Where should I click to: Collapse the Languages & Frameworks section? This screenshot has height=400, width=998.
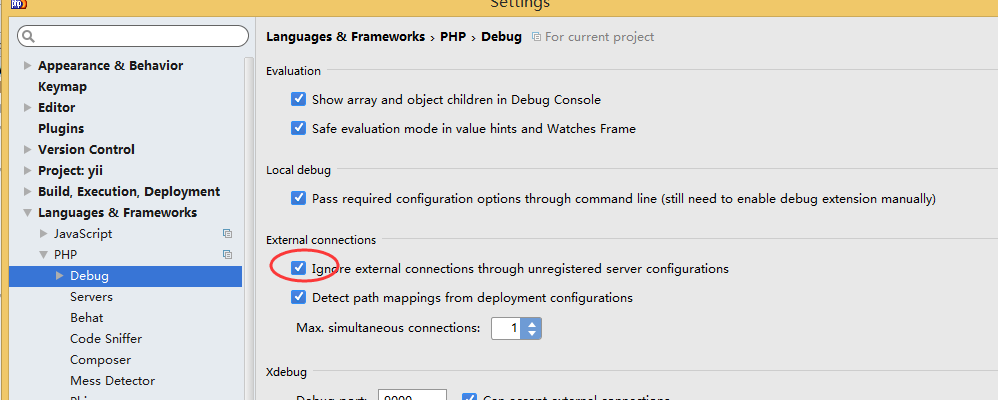tap(27, 213)
